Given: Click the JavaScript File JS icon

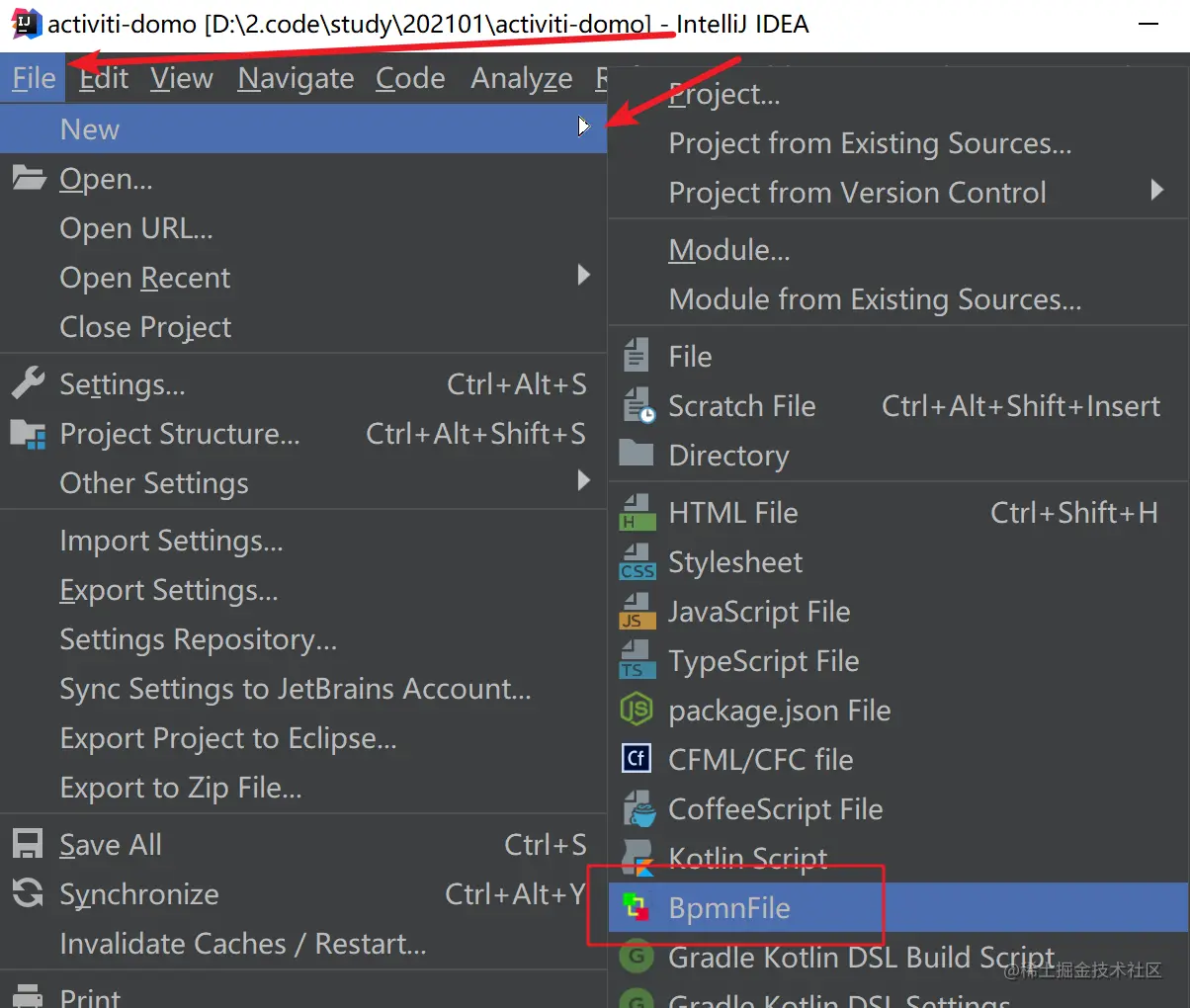Looking at the screenshot, I should point(637,612).
